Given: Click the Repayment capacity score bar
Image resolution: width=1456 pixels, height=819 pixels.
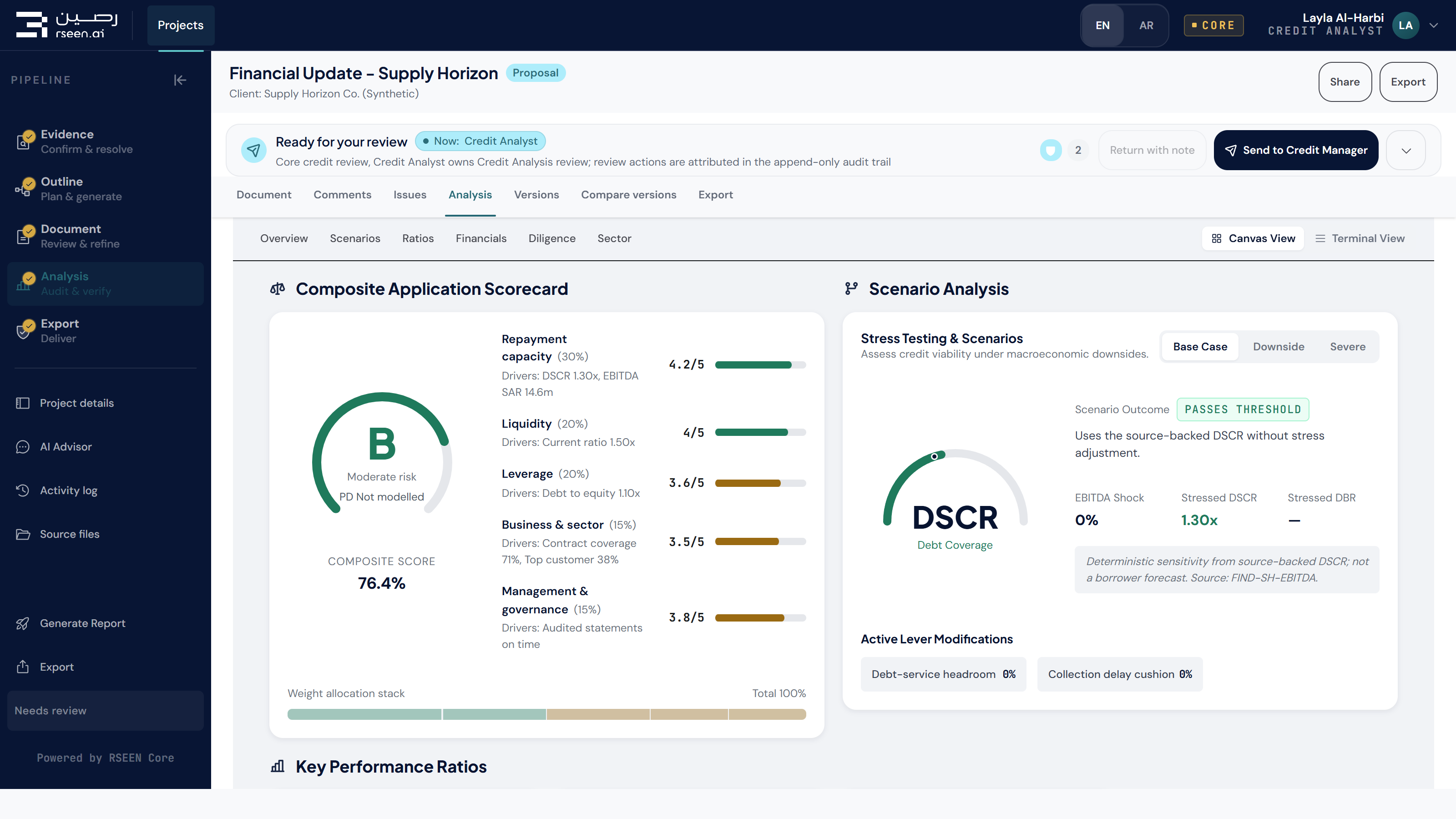Looking at the screenshot, I should click(760, 364).
